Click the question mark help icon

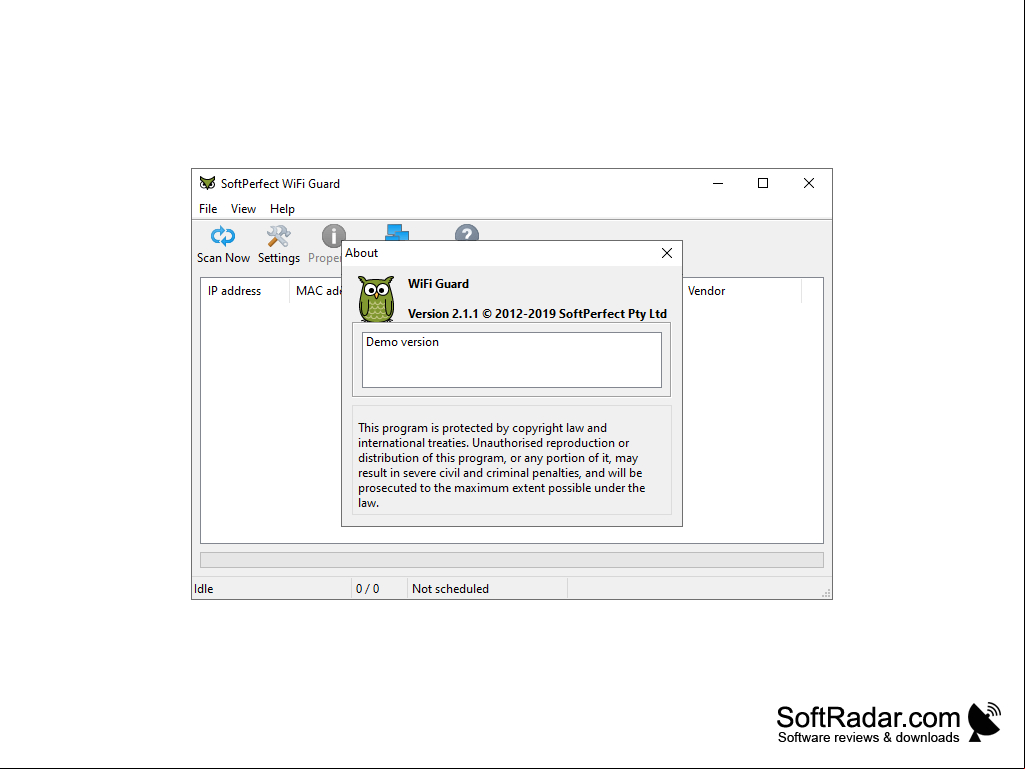tap(467, 233)
